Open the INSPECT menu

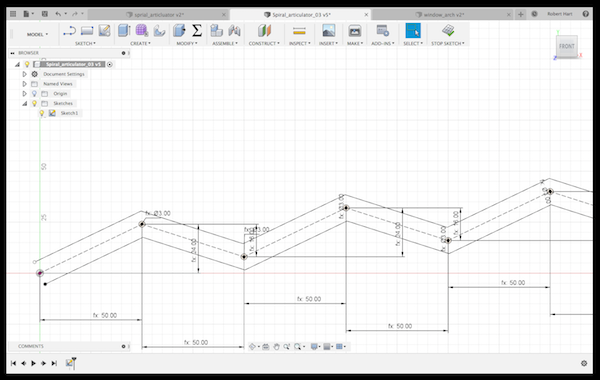pos(300,44)
